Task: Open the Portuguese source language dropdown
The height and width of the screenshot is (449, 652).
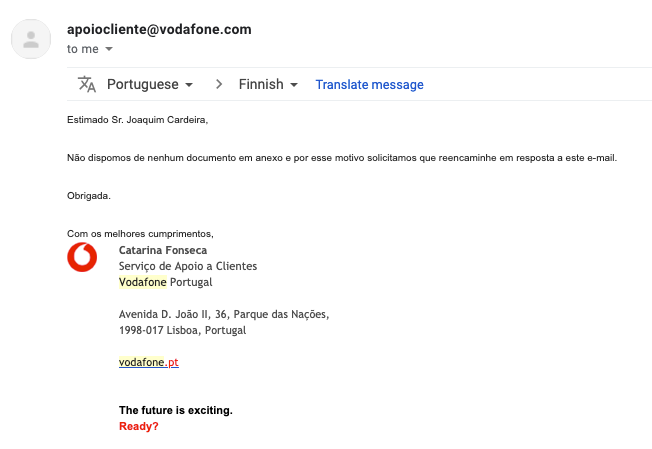Action: point(150,84)
